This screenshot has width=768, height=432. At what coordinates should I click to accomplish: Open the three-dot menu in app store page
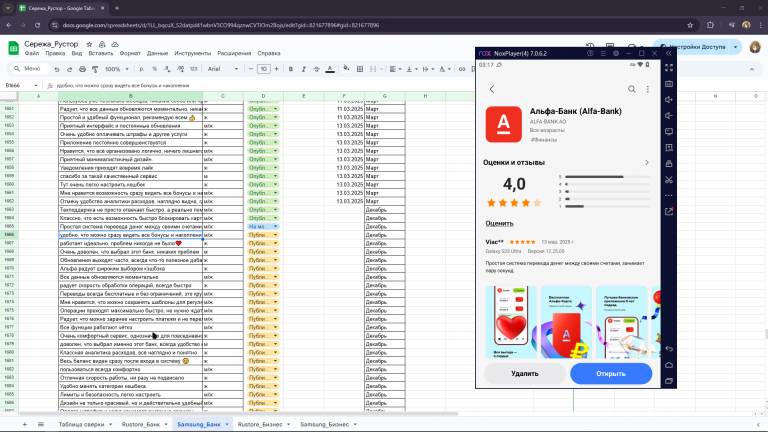pos(648,89)
